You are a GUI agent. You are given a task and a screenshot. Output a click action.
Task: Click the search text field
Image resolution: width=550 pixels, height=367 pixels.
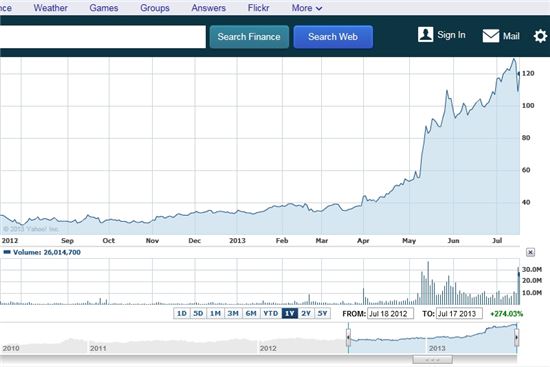(x=103, y=37)
